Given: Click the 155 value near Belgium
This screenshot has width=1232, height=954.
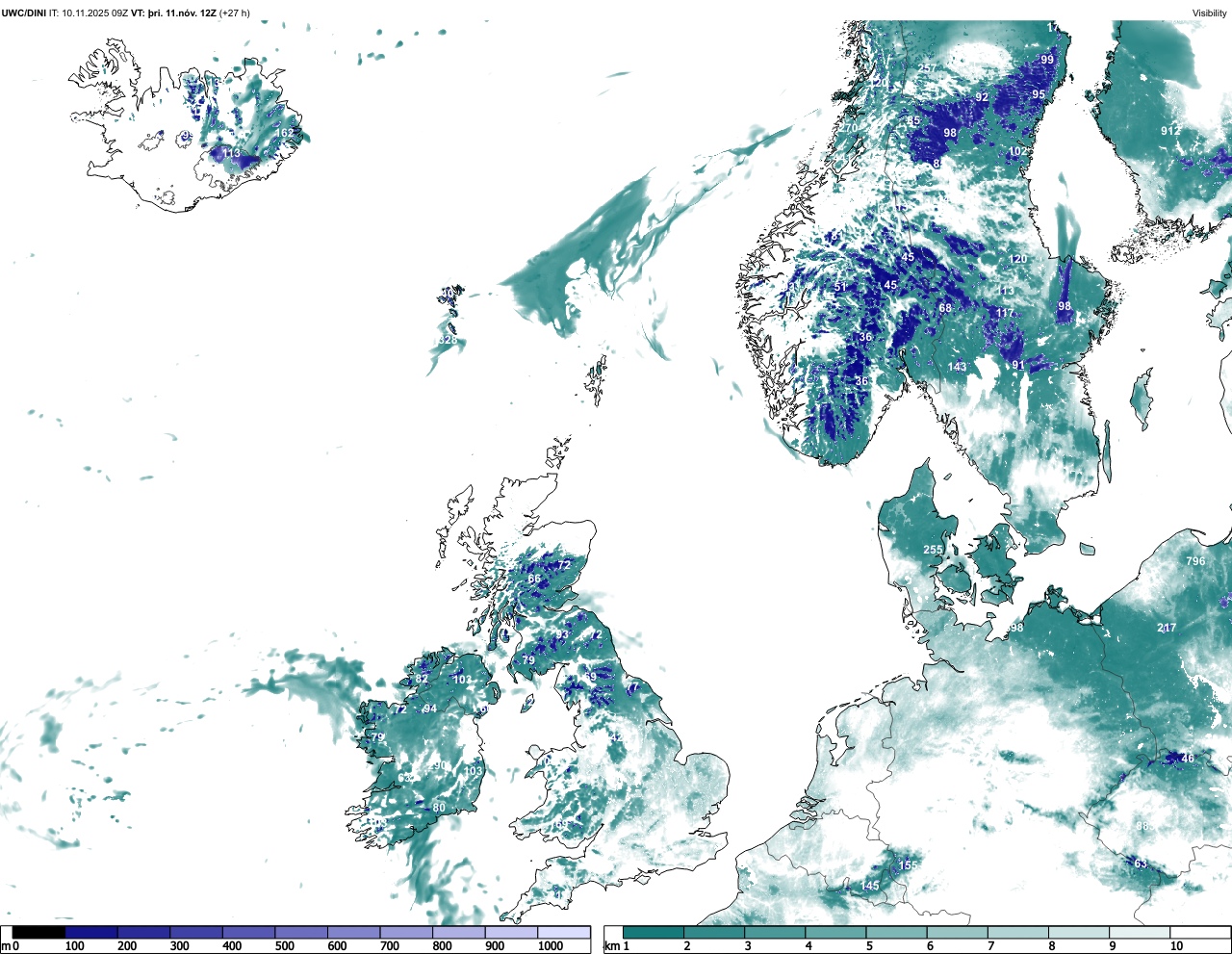Looking at the screenshot, I should pyautogui.click(x=909, y=865).
